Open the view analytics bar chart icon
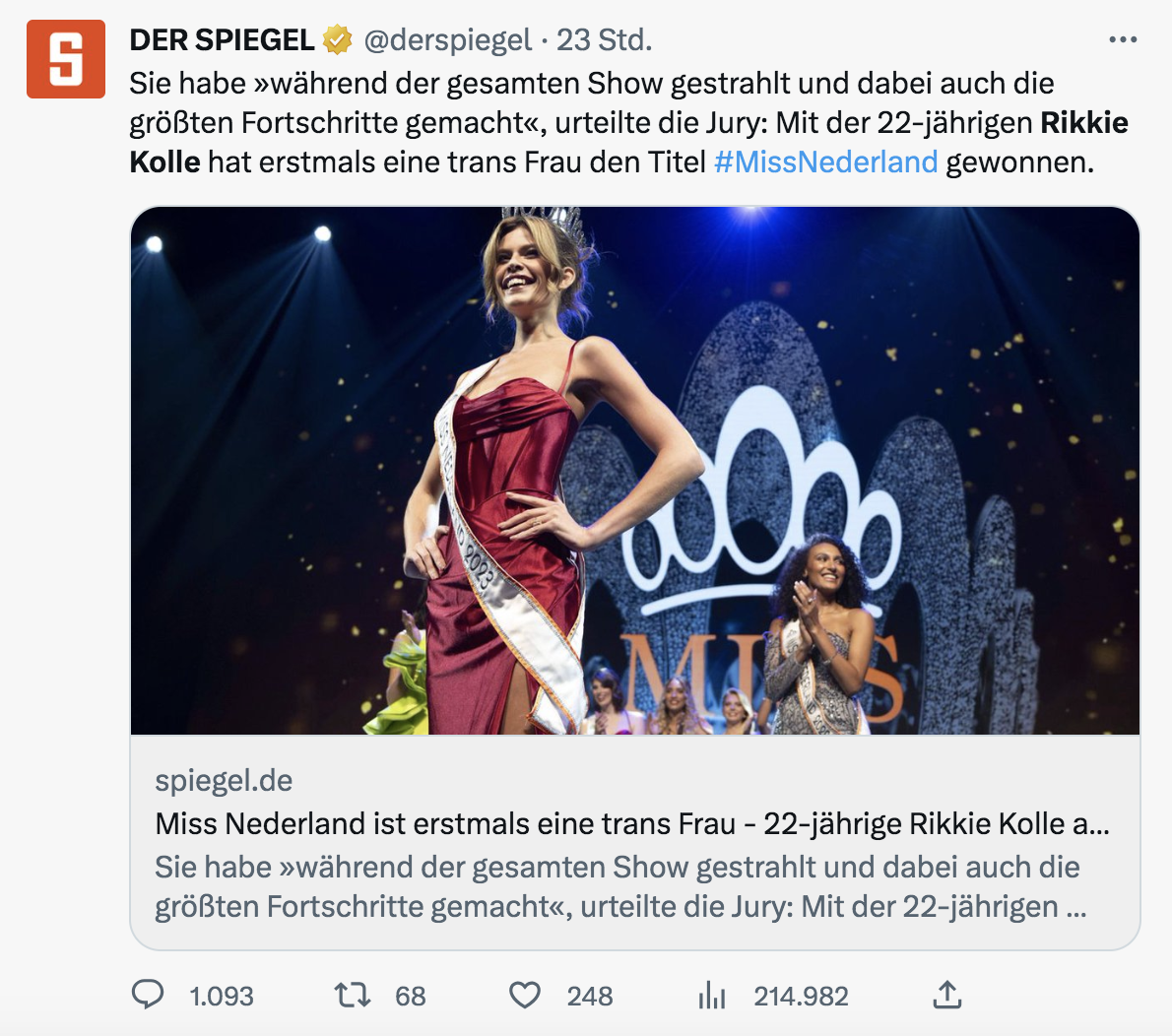Viewport: 1172px width, 1036px height. coord(711,996)
